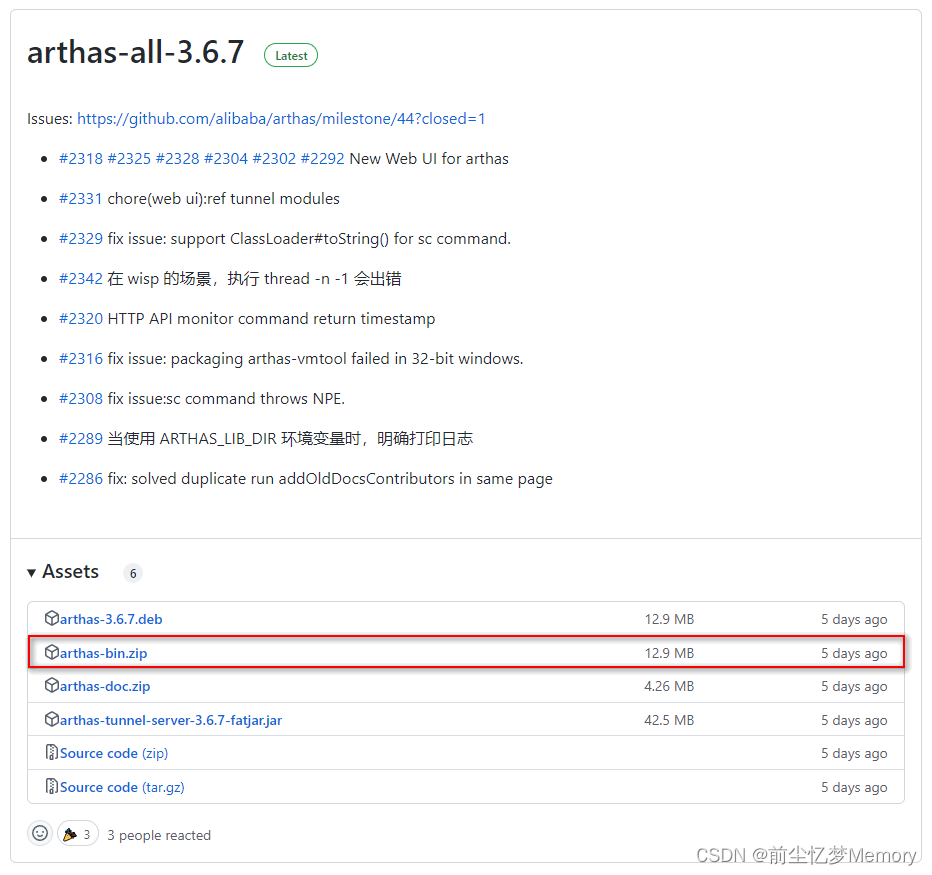Collapse the Assets section triangle
Screen dimensions: 932x875
click(x=32, y=573)
